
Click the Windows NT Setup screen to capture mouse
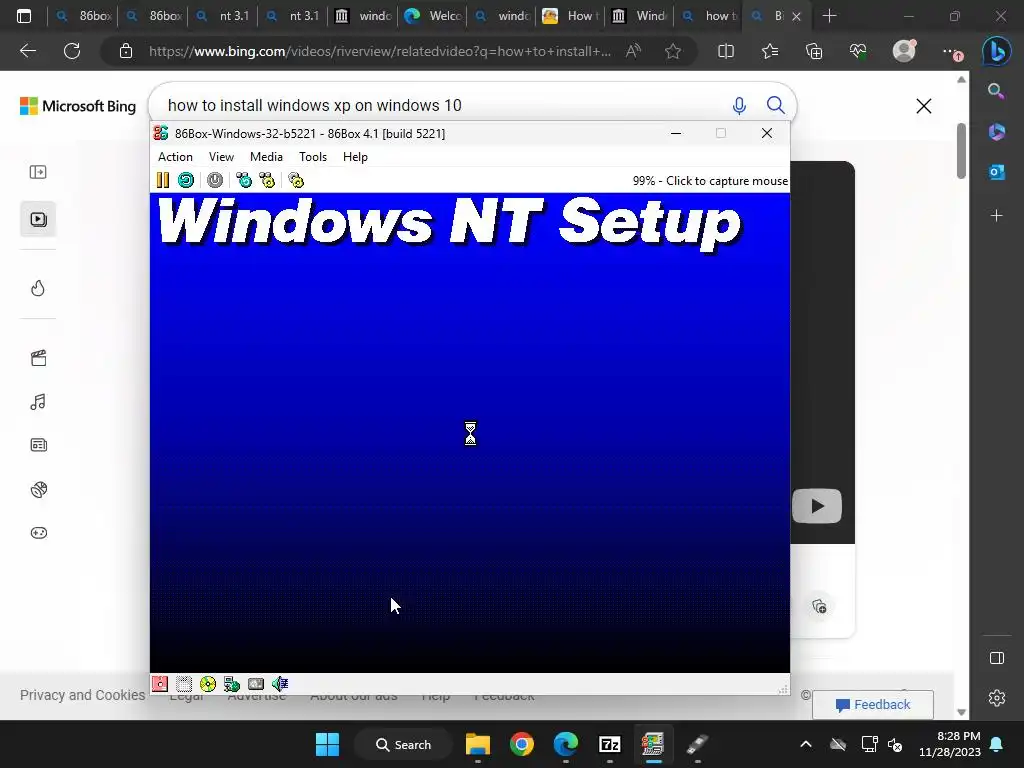(470, 432)
